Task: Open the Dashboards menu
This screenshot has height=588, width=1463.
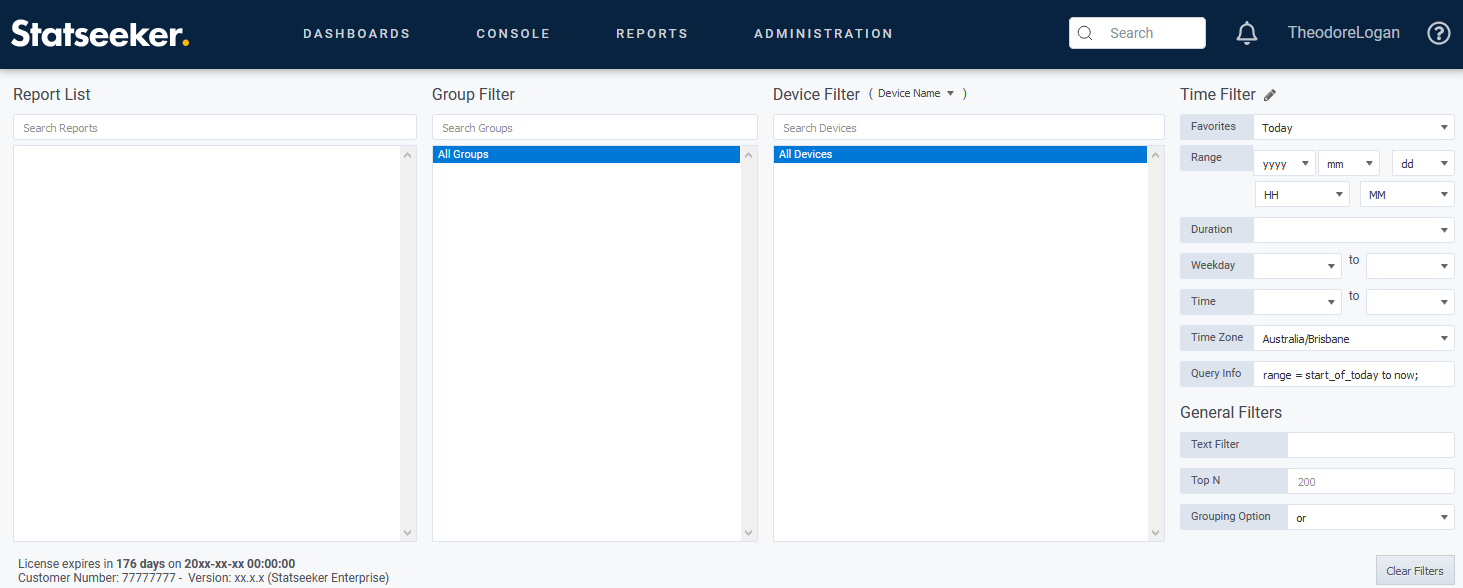Action: click(356, 33)
